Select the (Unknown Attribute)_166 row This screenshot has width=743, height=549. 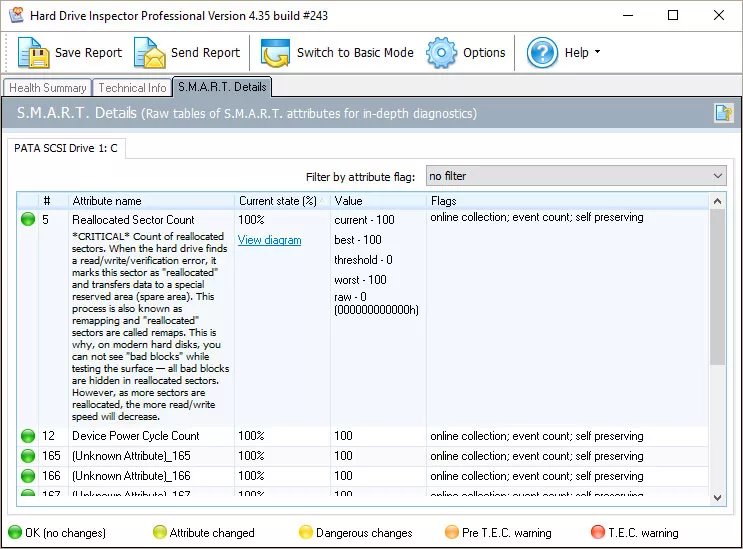pos(362,476)
